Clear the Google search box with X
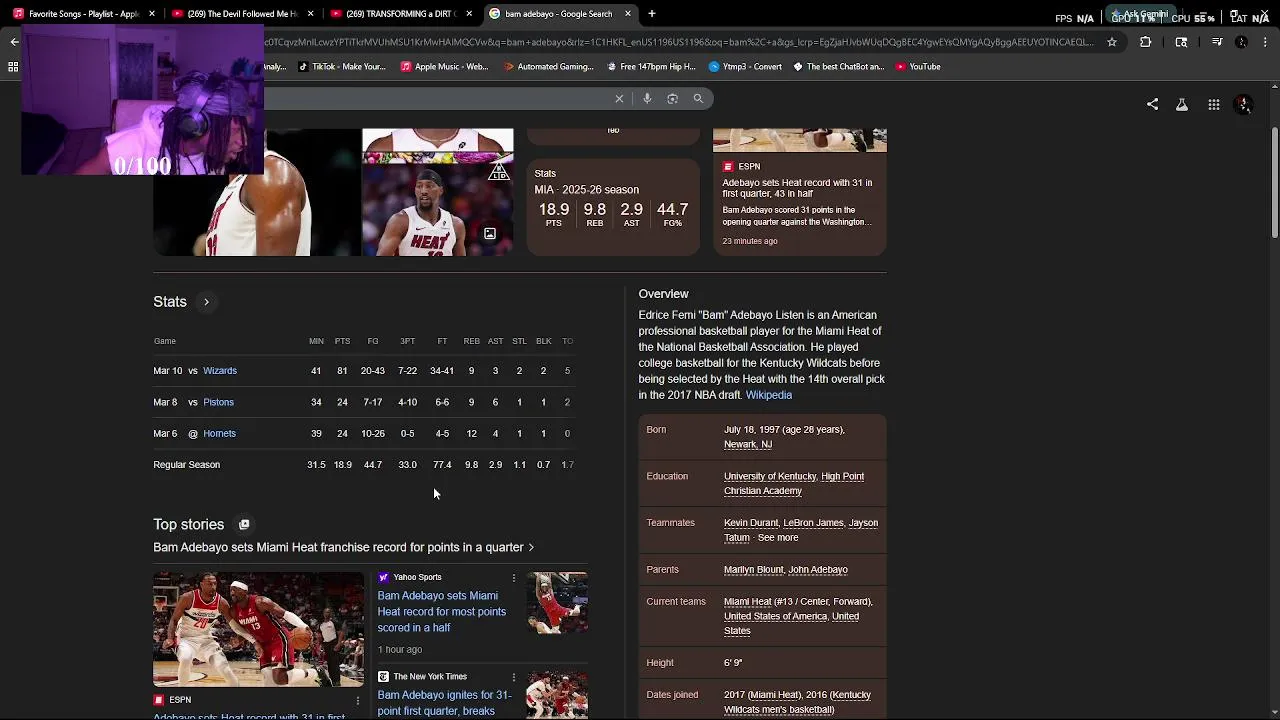1280x720 pixels. 619,98
